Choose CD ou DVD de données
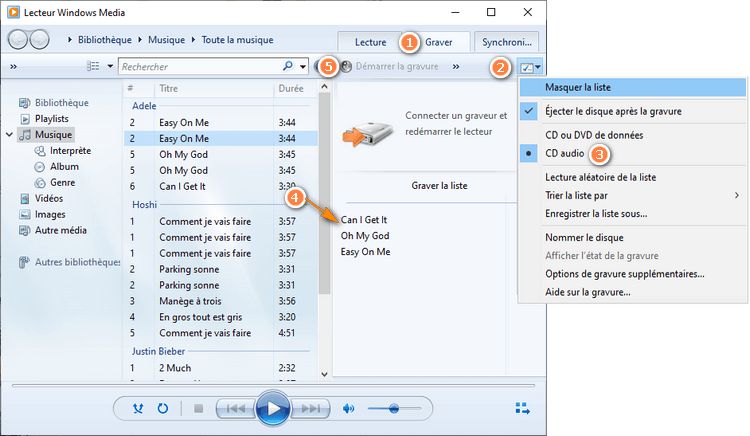The height and width of the screenshot is (436, 750). 600,134
